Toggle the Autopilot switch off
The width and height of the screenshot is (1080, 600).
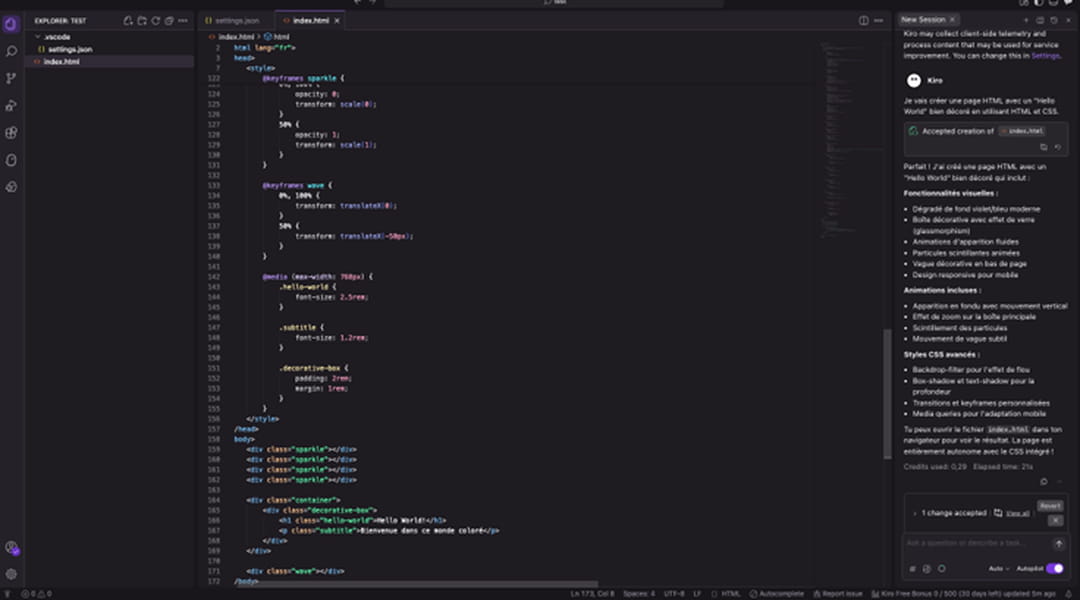coord(1054,568)
